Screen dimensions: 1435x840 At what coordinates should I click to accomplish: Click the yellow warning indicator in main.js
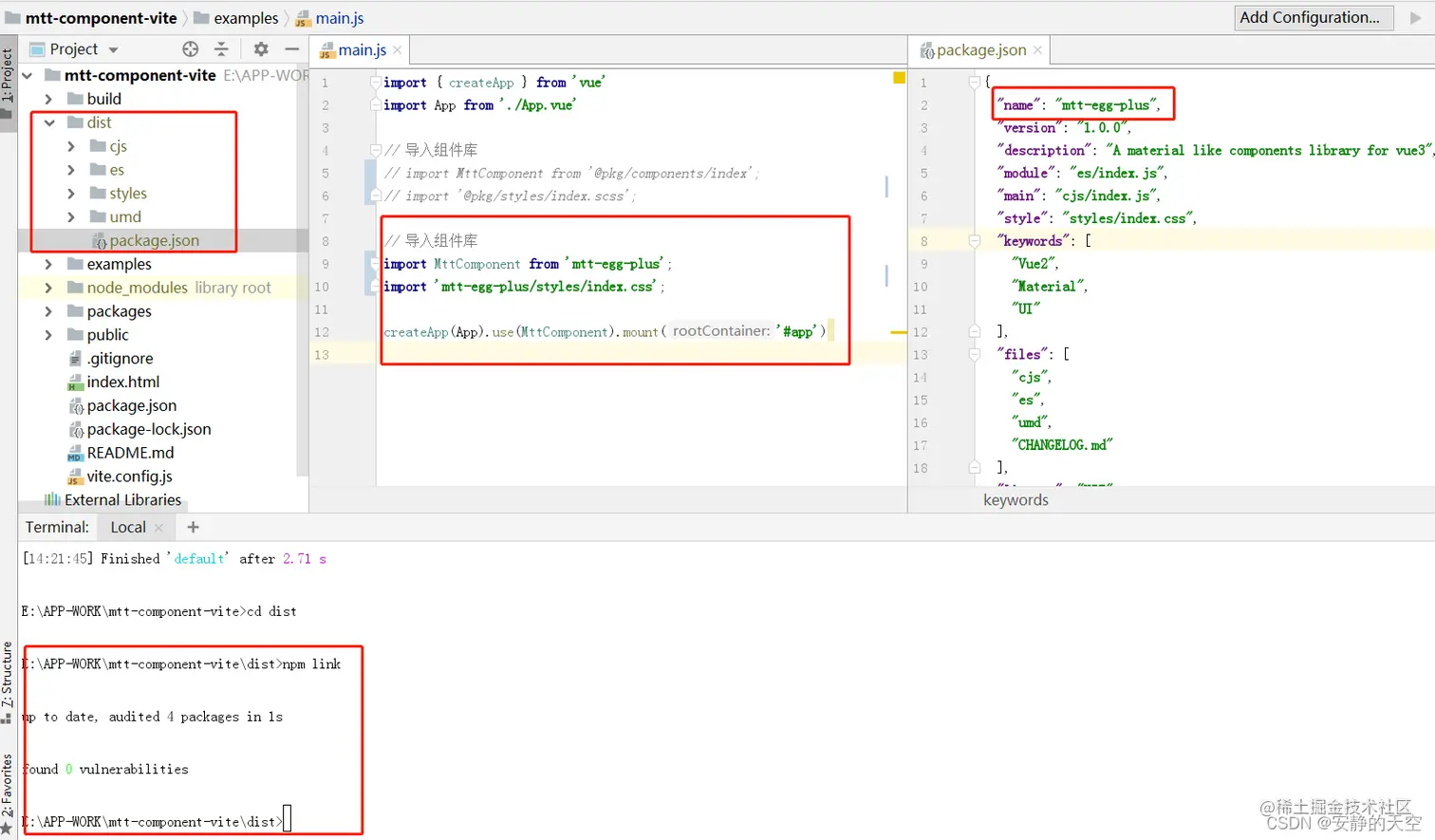click(x=899, y=78)
